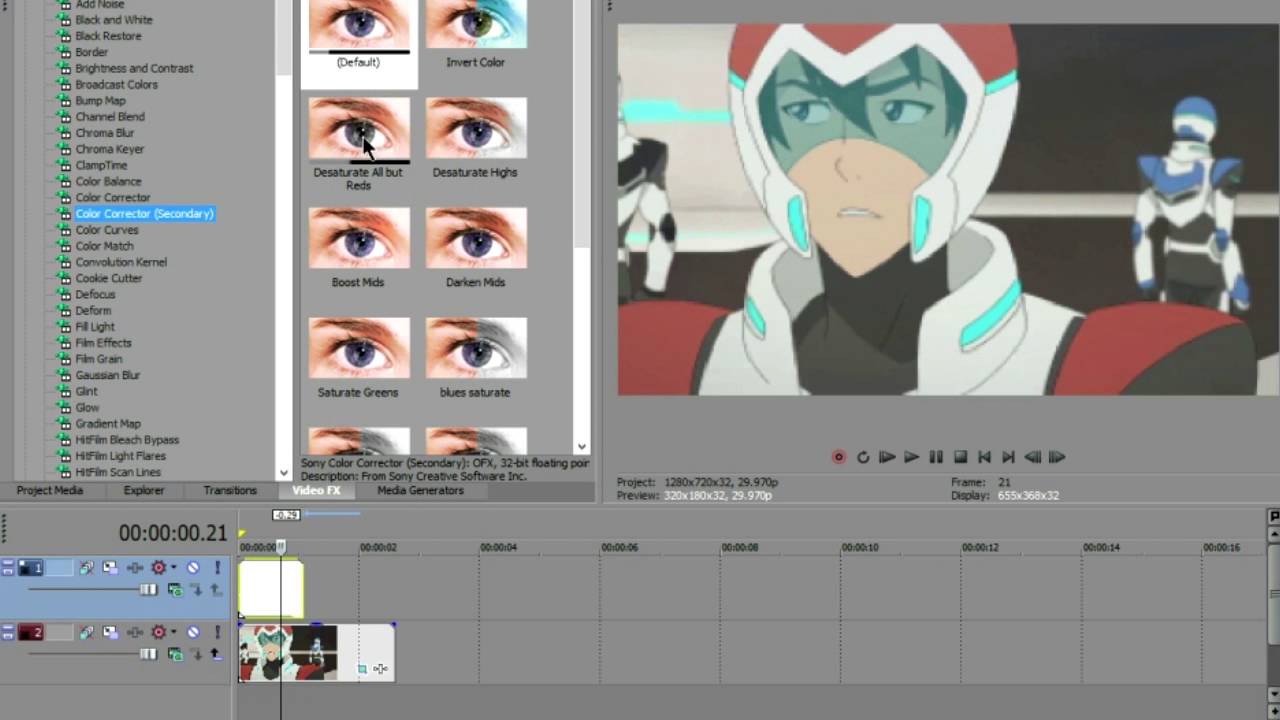This screenshot has width=1280, height=720.
Task: Click the white event on track 1
Action: (271, 588)
